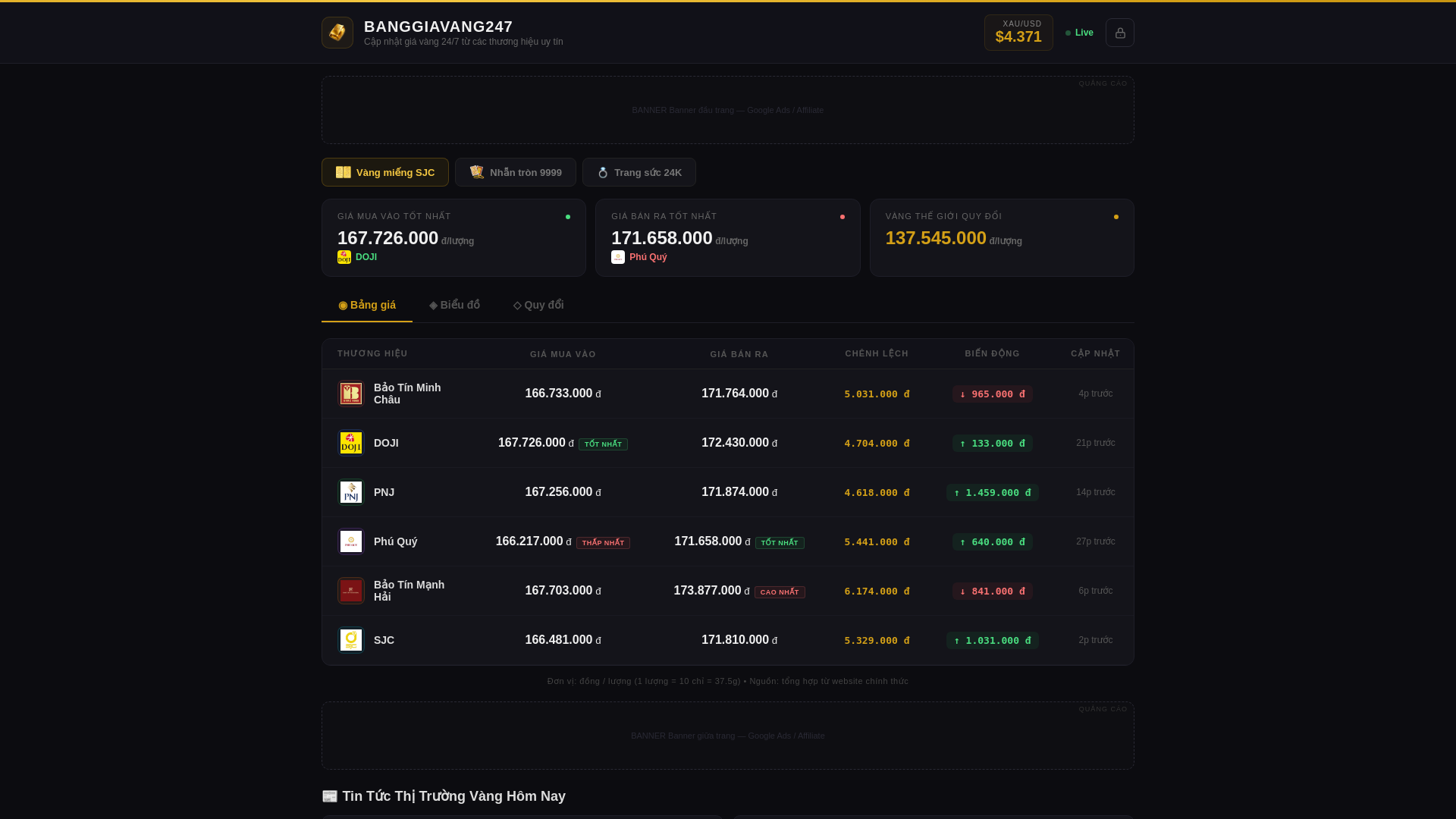Select the Vàng miếng SJC tab
Viewport: 1456px width, 819px height.
[385, 172]
